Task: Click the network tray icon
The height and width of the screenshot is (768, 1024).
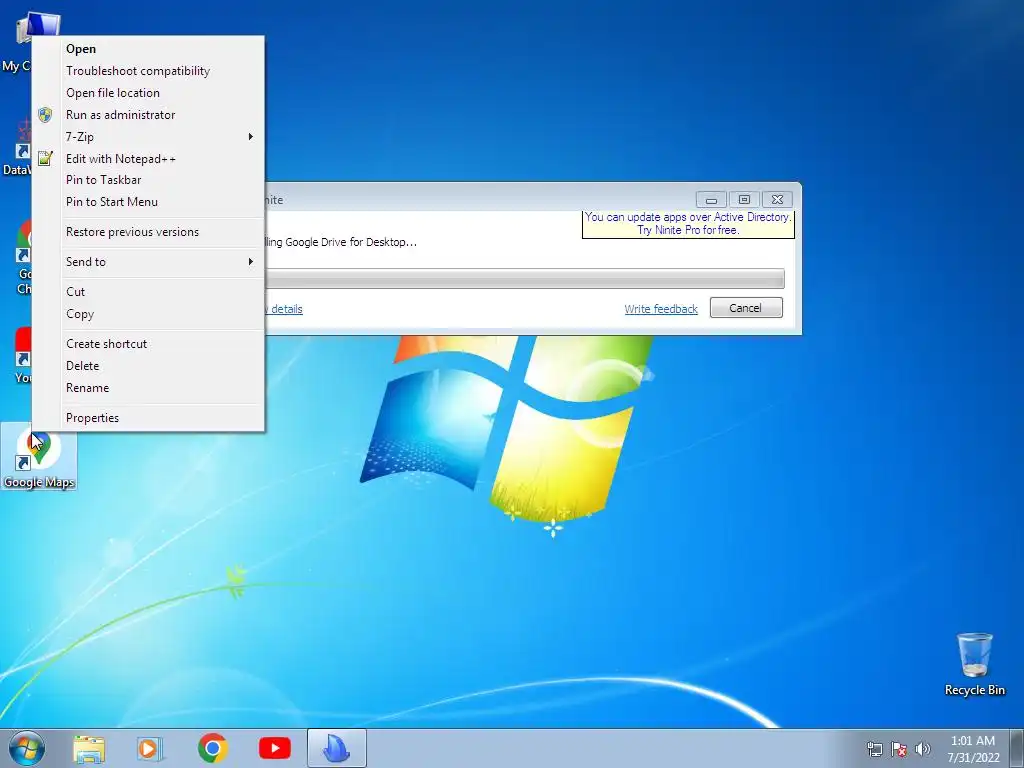Action: point(874,749)
